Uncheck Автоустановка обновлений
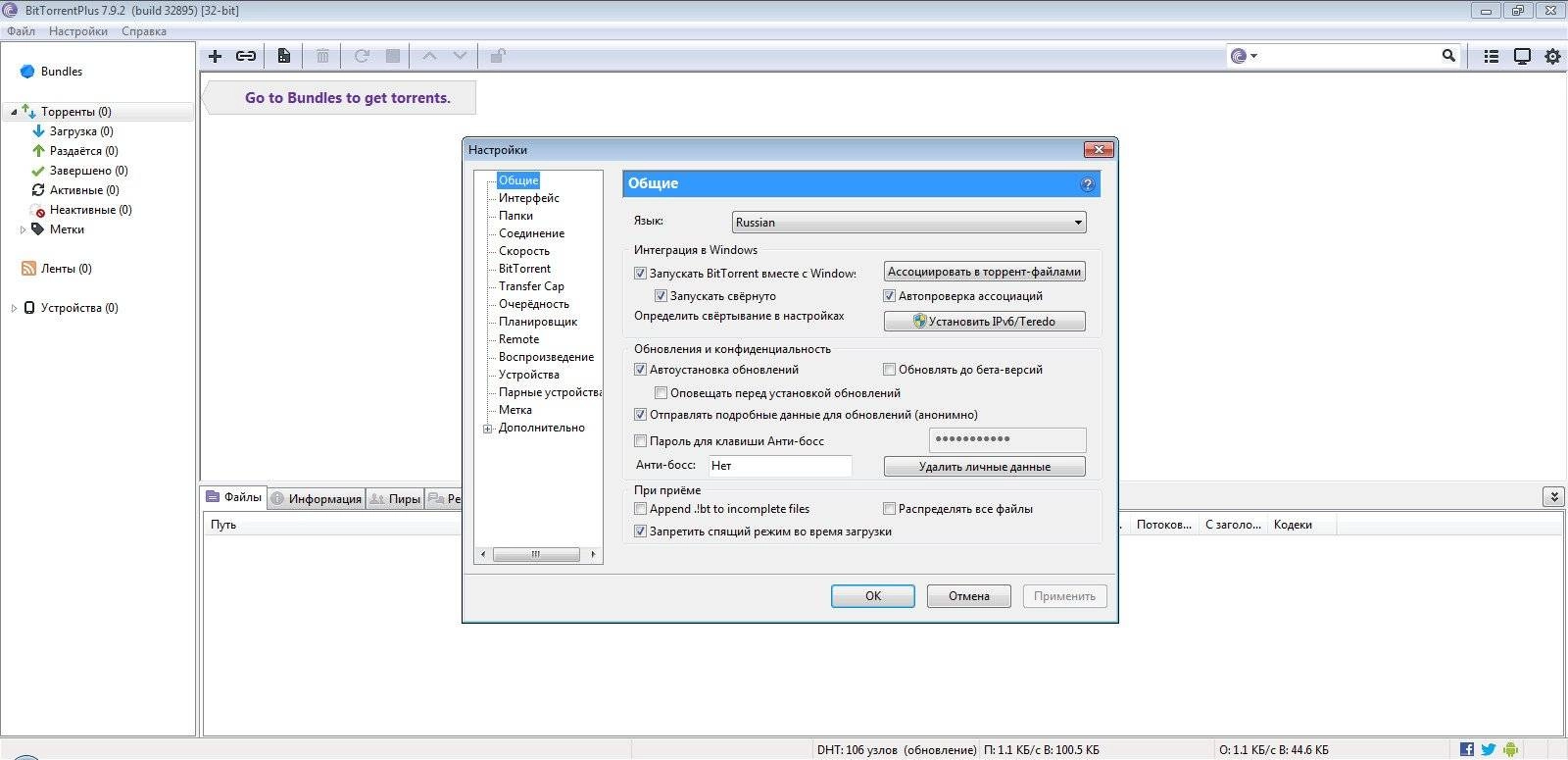 coord(641,370)
